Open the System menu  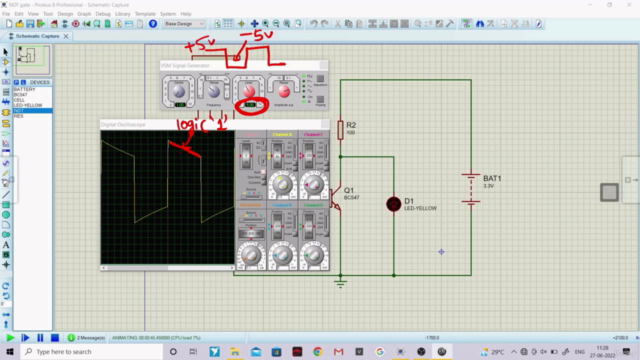pyautogui.click(x=168, y=14)
